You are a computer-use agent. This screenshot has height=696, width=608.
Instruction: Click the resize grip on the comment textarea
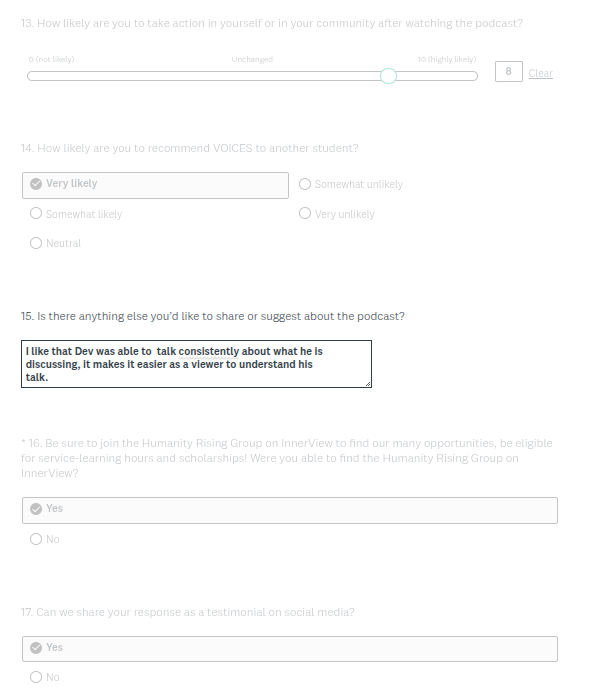pyautogui.click(x=367, y=383)
